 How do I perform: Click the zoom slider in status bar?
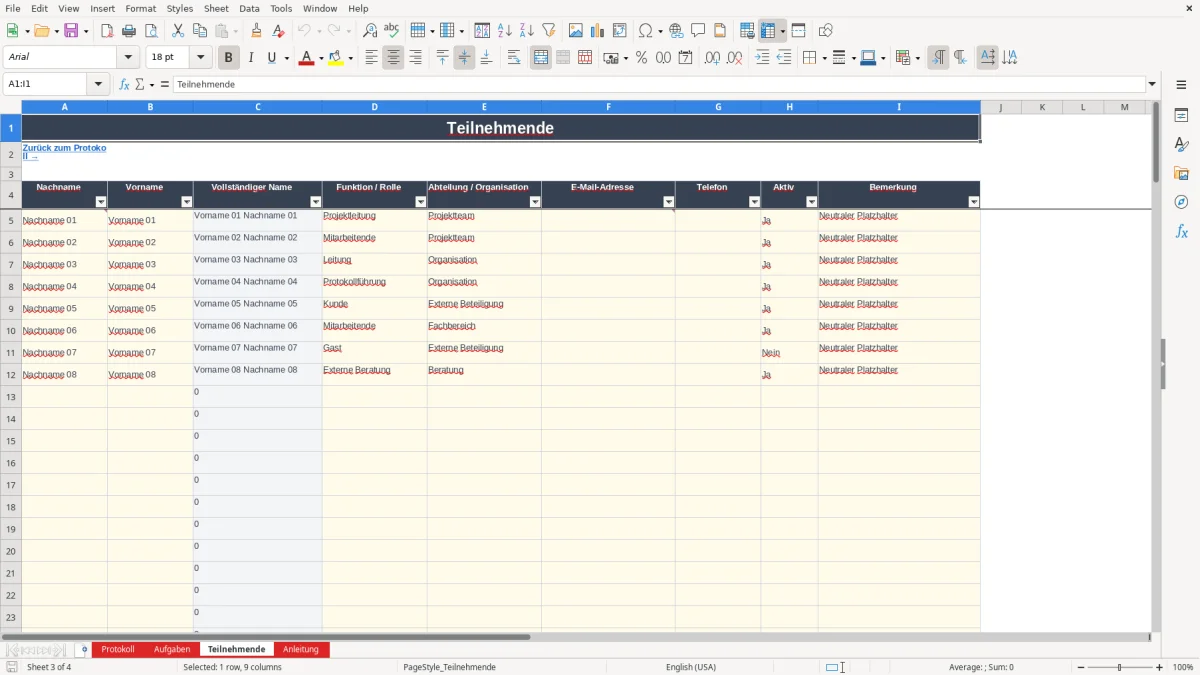pyautogui.click(x=1119, y=667)
